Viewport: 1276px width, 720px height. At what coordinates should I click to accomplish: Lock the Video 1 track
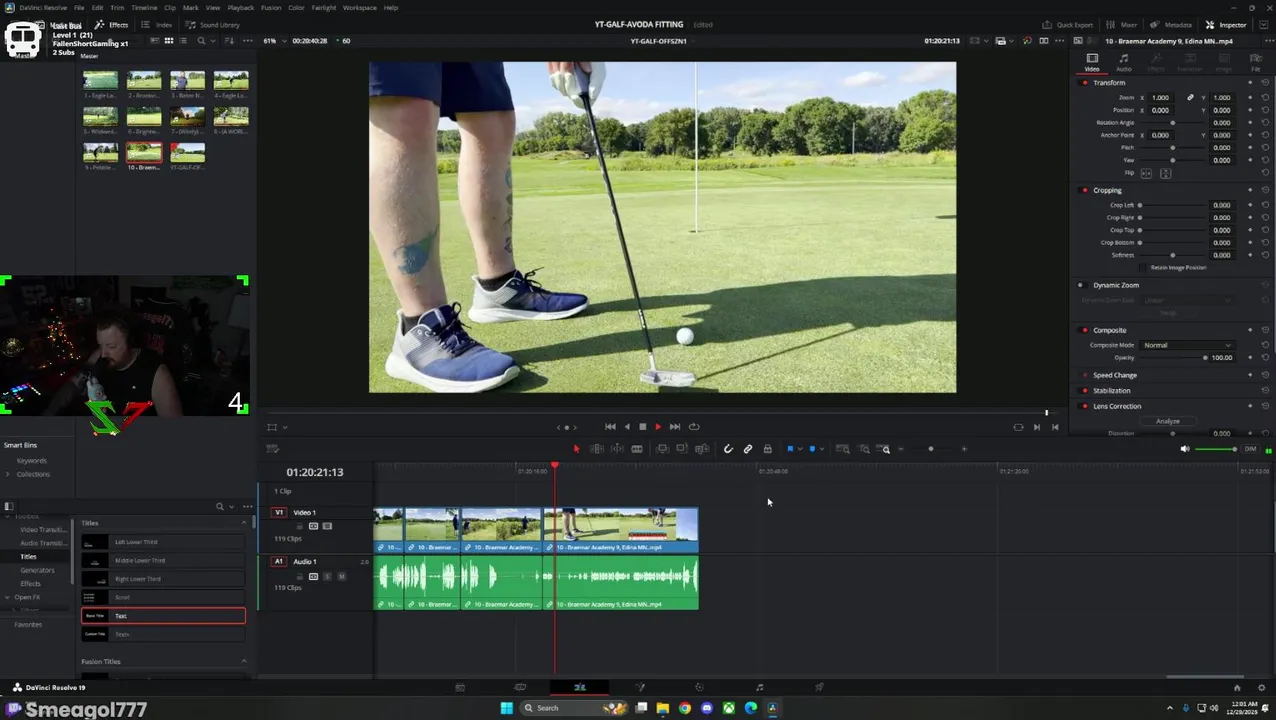[299, 526]
